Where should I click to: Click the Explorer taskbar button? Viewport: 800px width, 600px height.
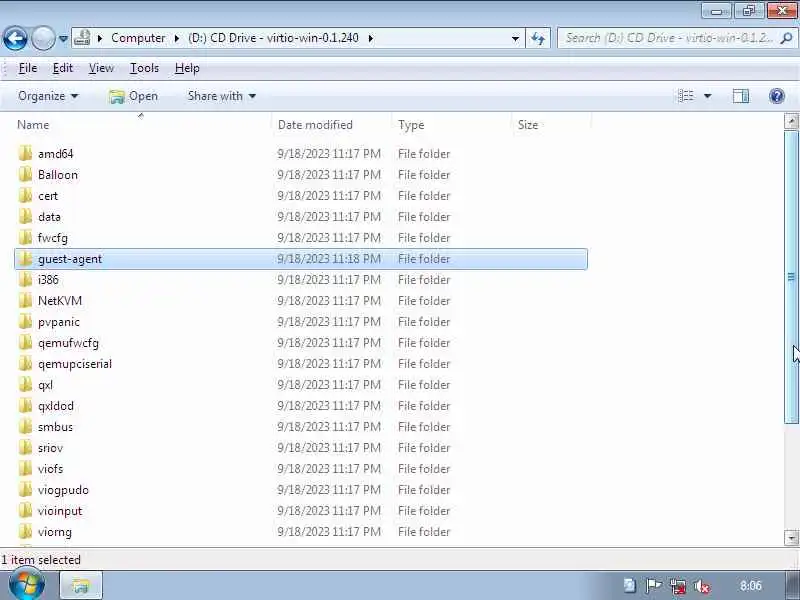(x=81, y=586)
